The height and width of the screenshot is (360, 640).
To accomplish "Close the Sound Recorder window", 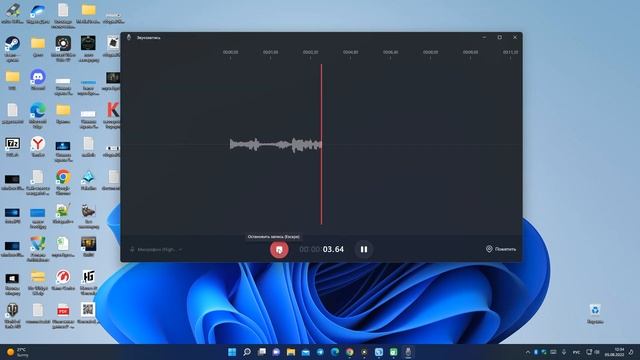I will coord(515,37).
